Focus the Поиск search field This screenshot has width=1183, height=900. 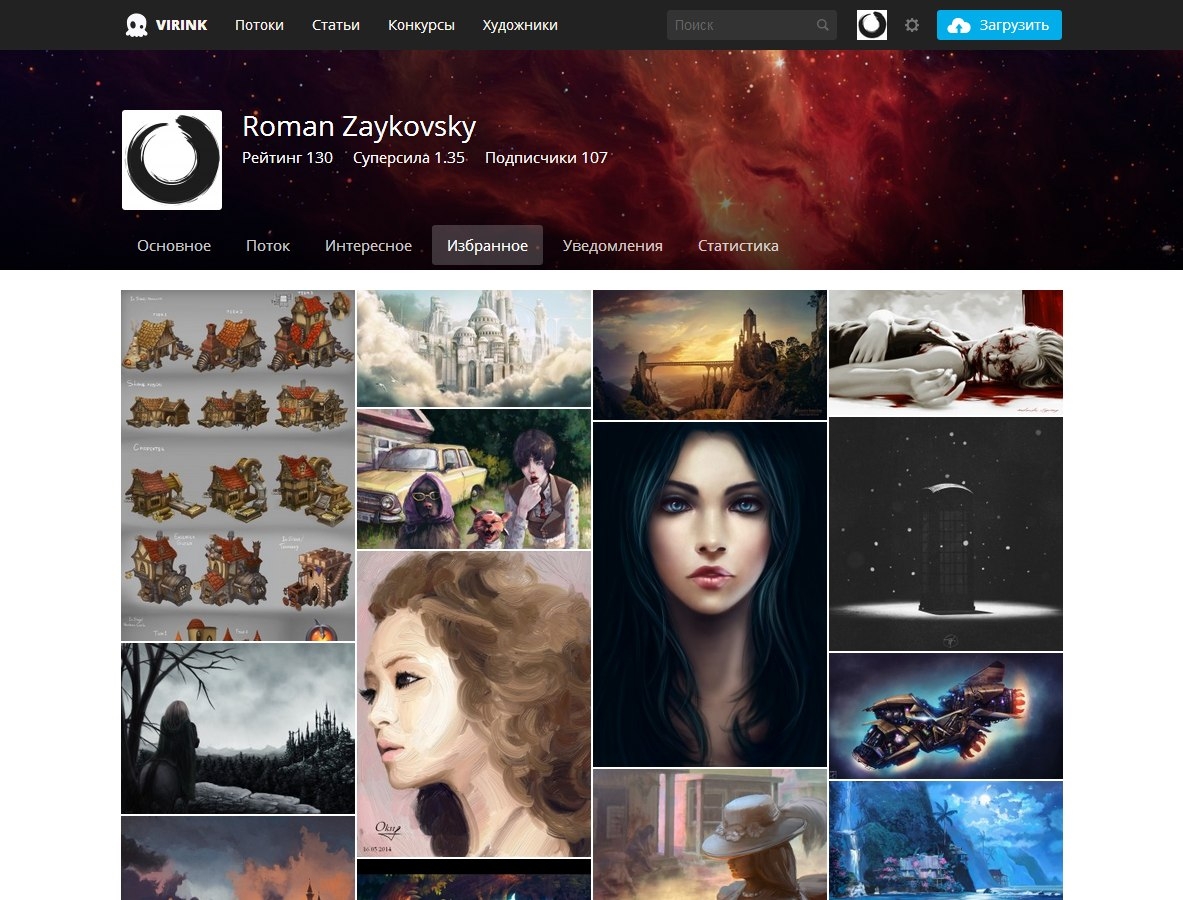[x=751, y=25]
